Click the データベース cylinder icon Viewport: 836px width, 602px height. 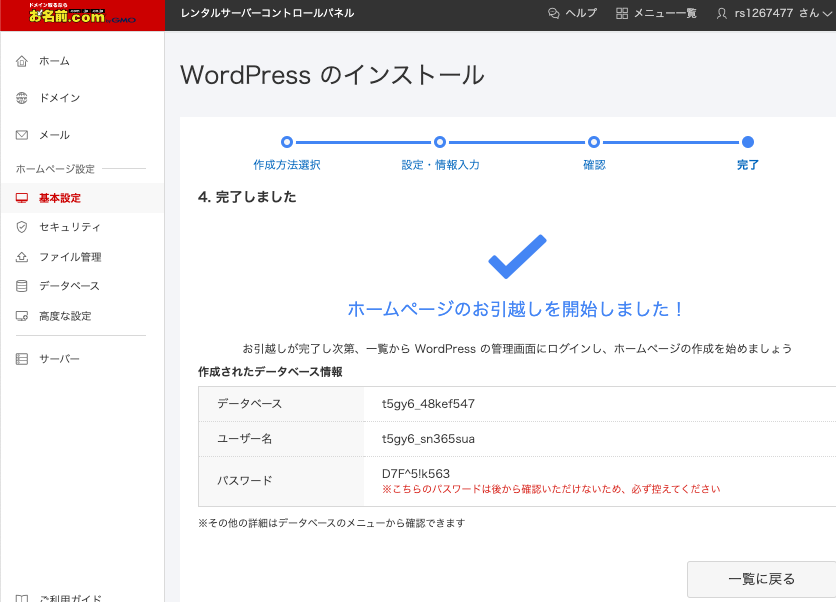(22, 286)
